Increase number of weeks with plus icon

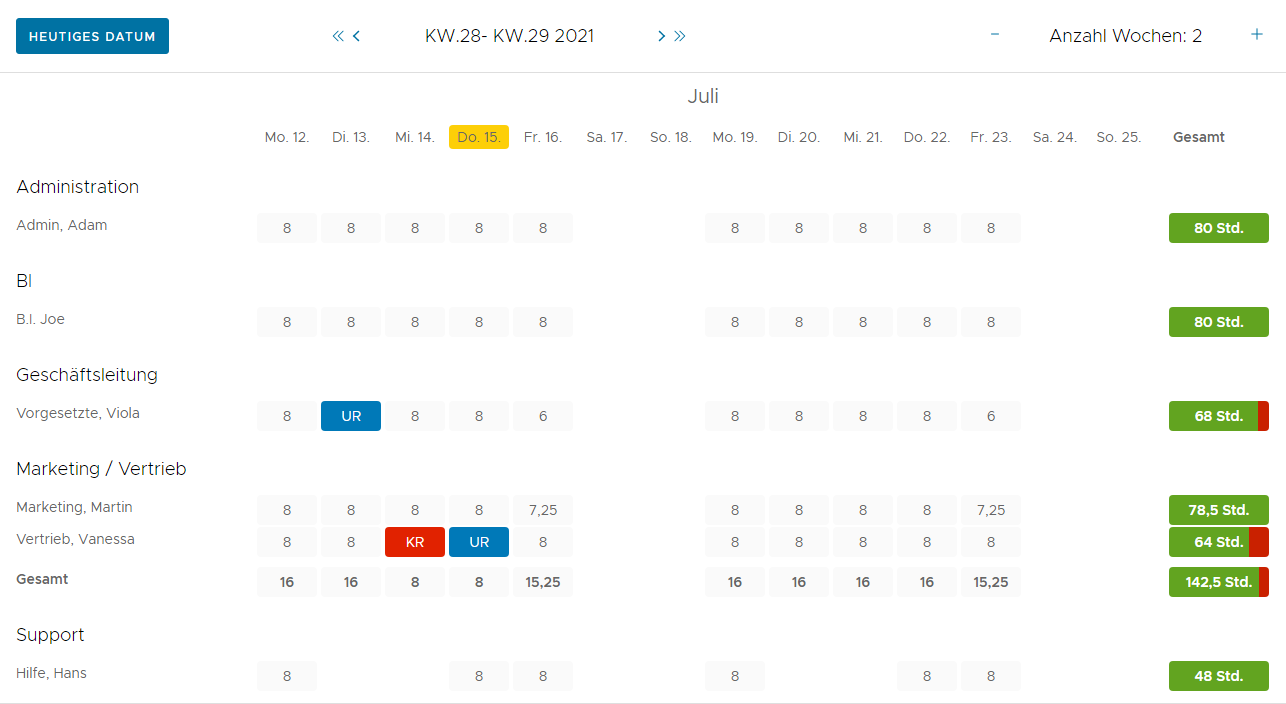click(x=1257, y=35)
